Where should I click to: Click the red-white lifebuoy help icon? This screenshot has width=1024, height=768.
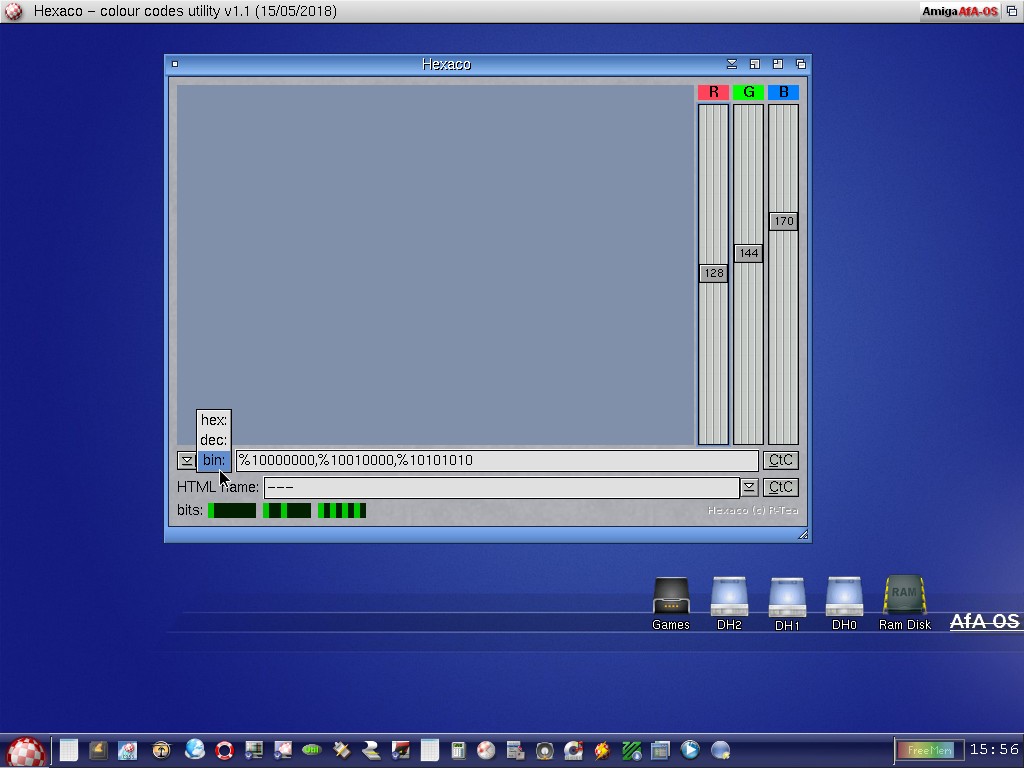[x=224, y=749]
